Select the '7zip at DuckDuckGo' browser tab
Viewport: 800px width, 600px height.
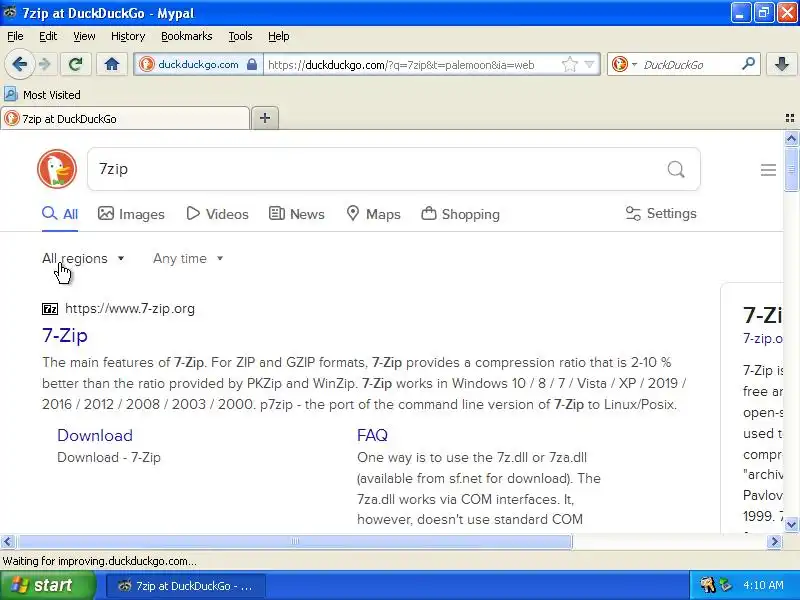pos(125,118)
